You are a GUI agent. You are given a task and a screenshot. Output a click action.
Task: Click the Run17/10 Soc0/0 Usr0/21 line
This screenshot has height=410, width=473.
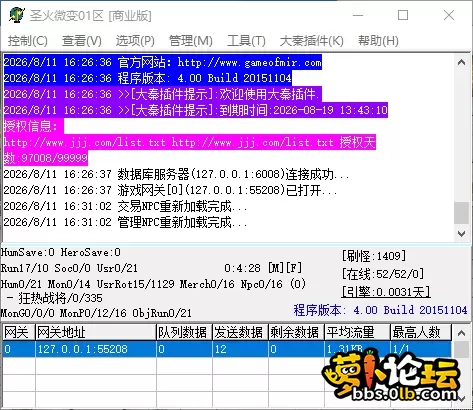(x=69, y=268)
